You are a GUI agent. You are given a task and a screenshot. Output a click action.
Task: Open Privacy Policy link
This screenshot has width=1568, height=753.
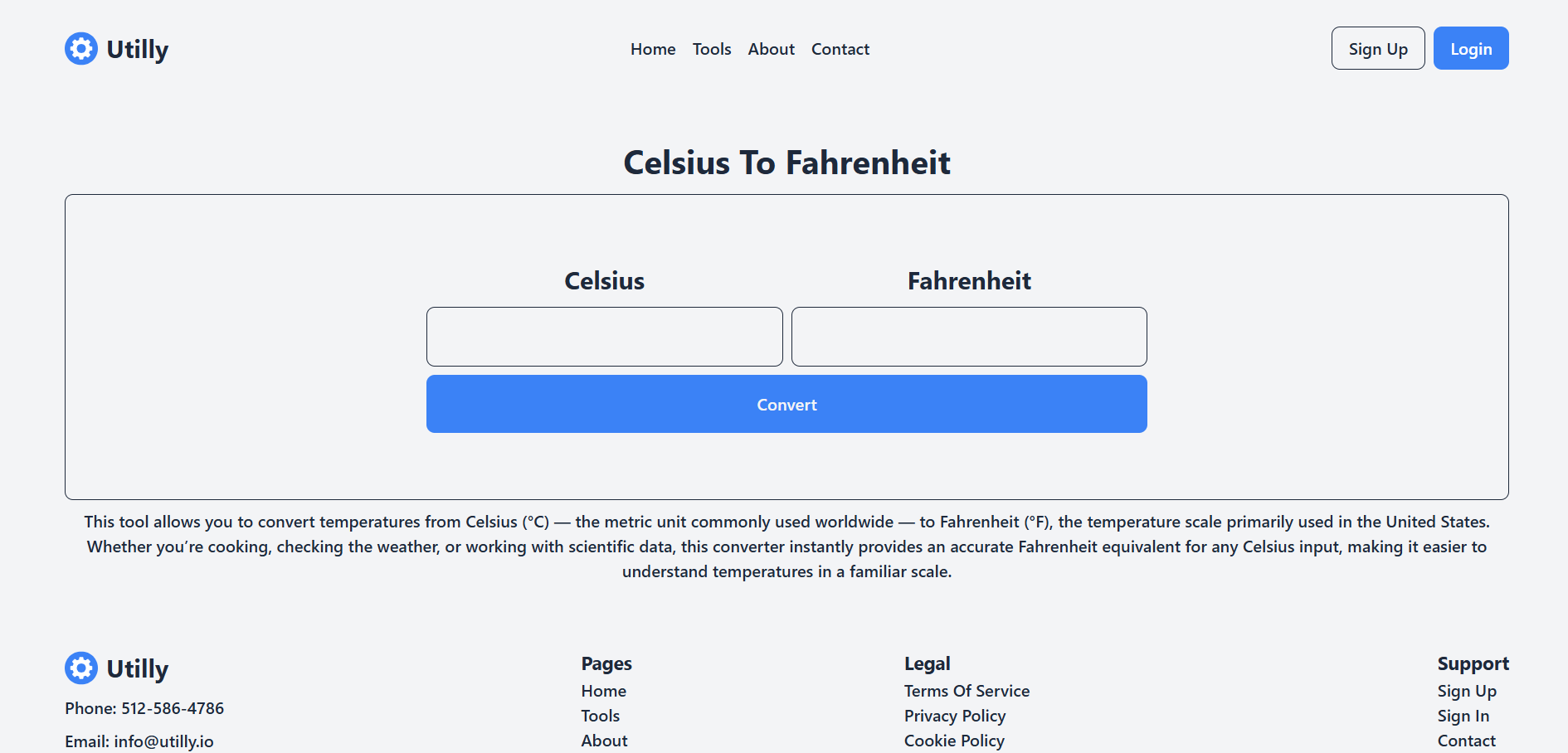[955, 716]
